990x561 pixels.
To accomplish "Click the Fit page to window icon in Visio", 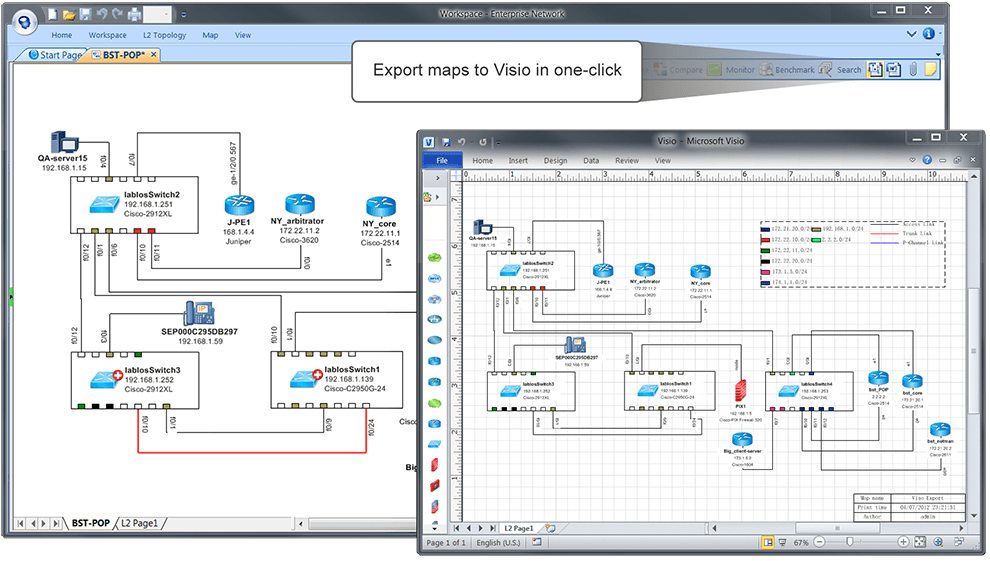I will (920, 542).
